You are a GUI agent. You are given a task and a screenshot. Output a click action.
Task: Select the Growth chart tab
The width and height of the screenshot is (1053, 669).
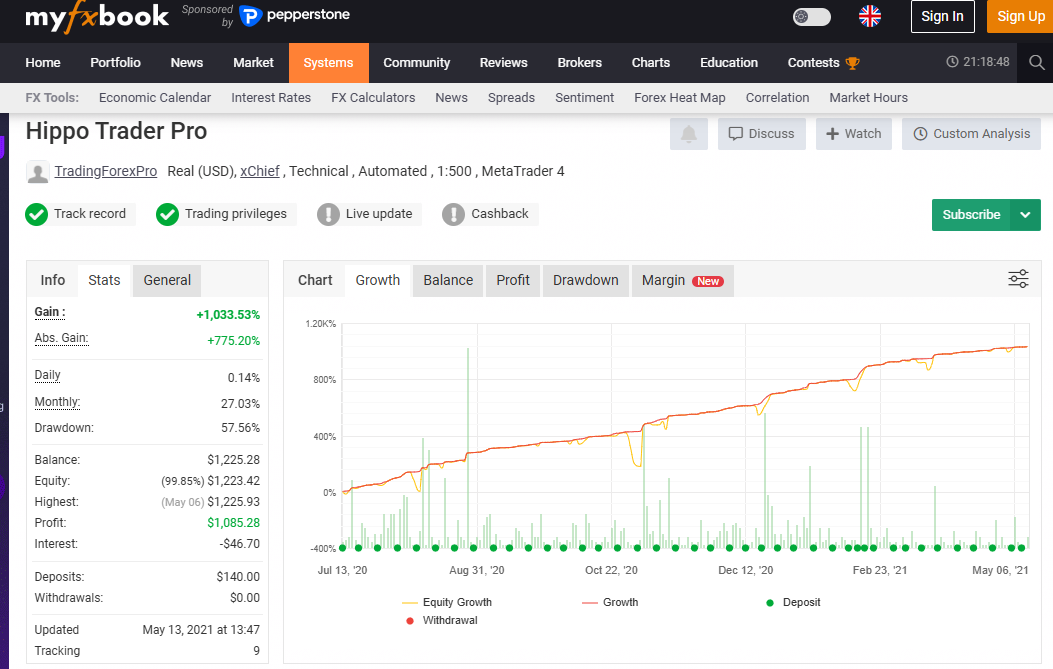point(378,280)
